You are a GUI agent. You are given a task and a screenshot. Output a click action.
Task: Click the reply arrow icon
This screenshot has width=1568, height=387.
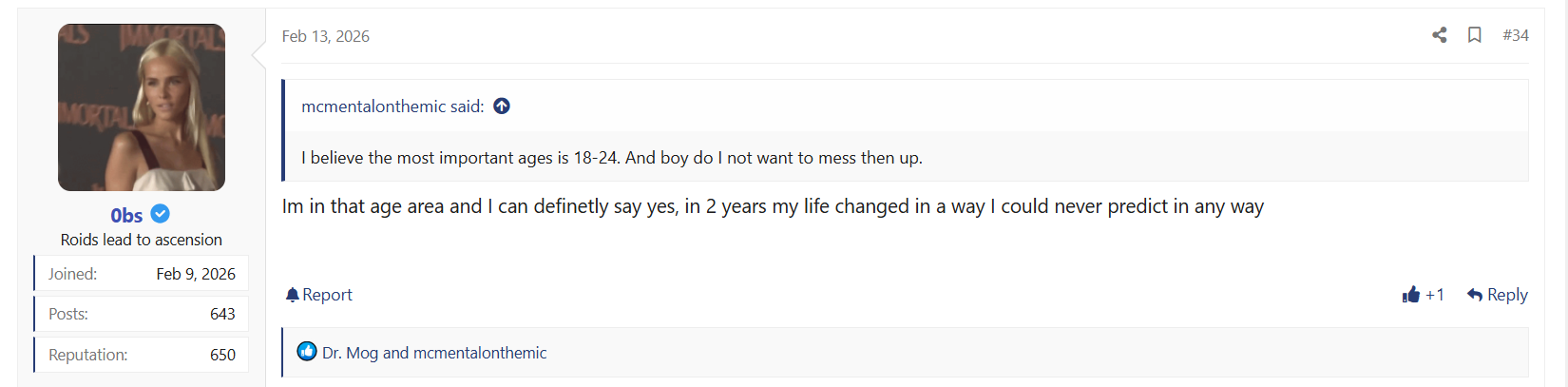pos(1475,295)
